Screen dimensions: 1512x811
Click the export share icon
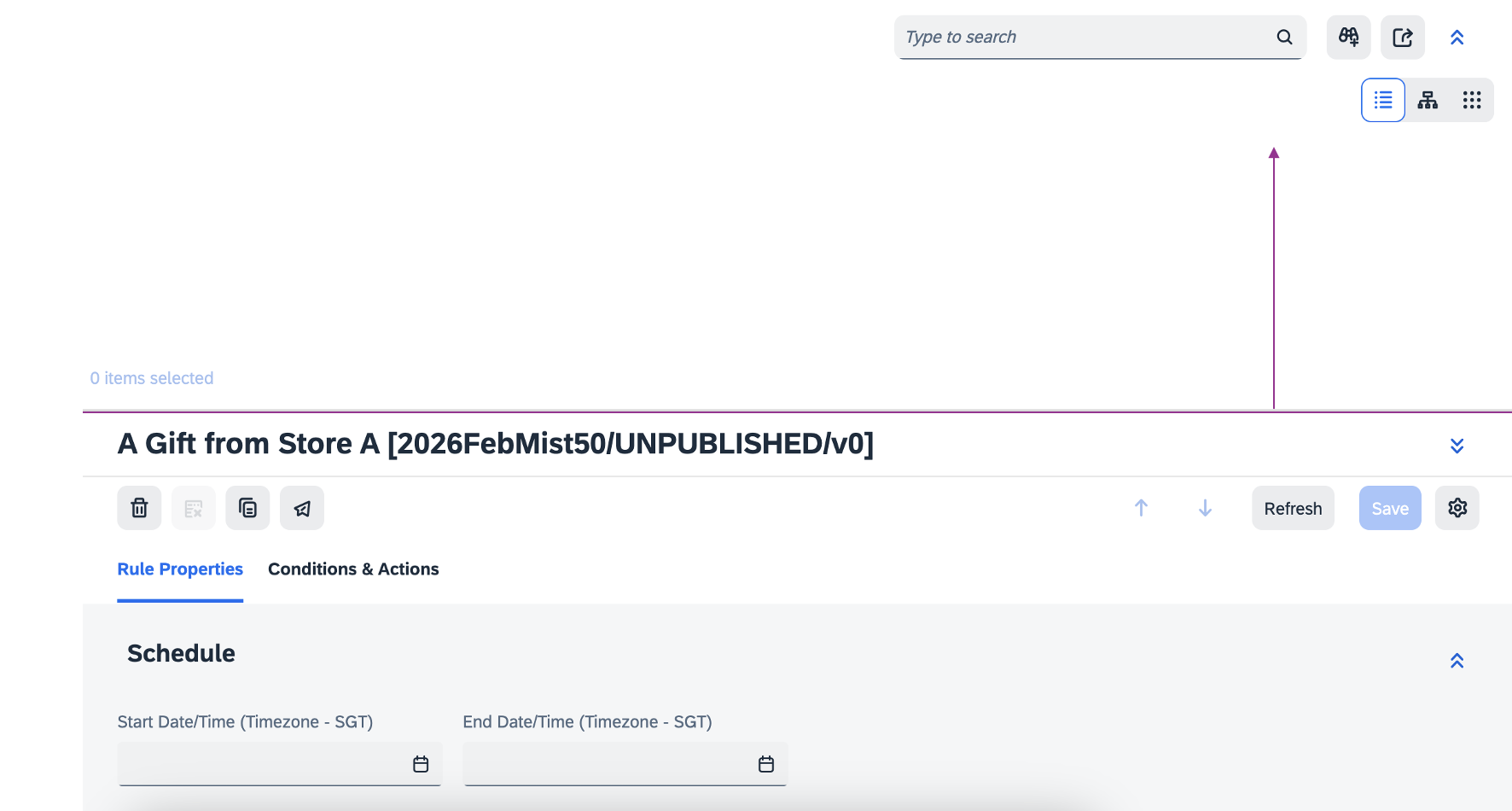[1403, 37]
